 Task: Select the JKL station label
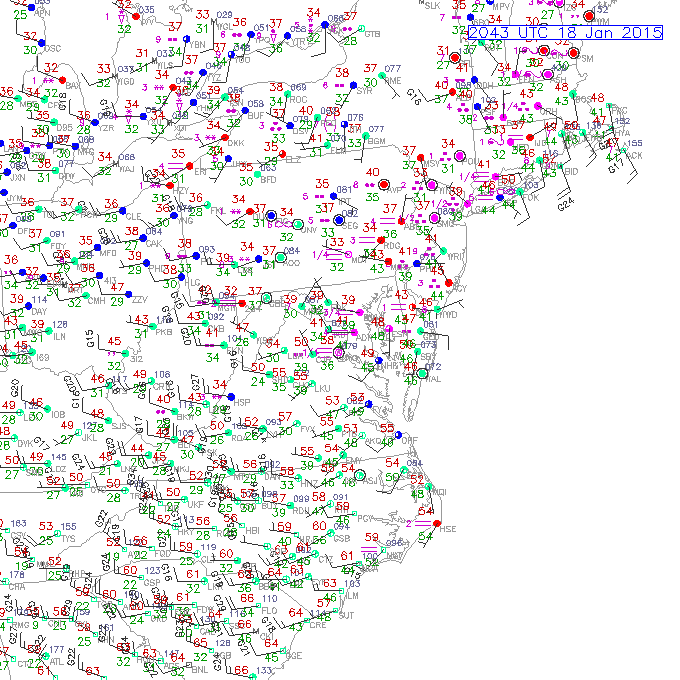click(89, 438)
